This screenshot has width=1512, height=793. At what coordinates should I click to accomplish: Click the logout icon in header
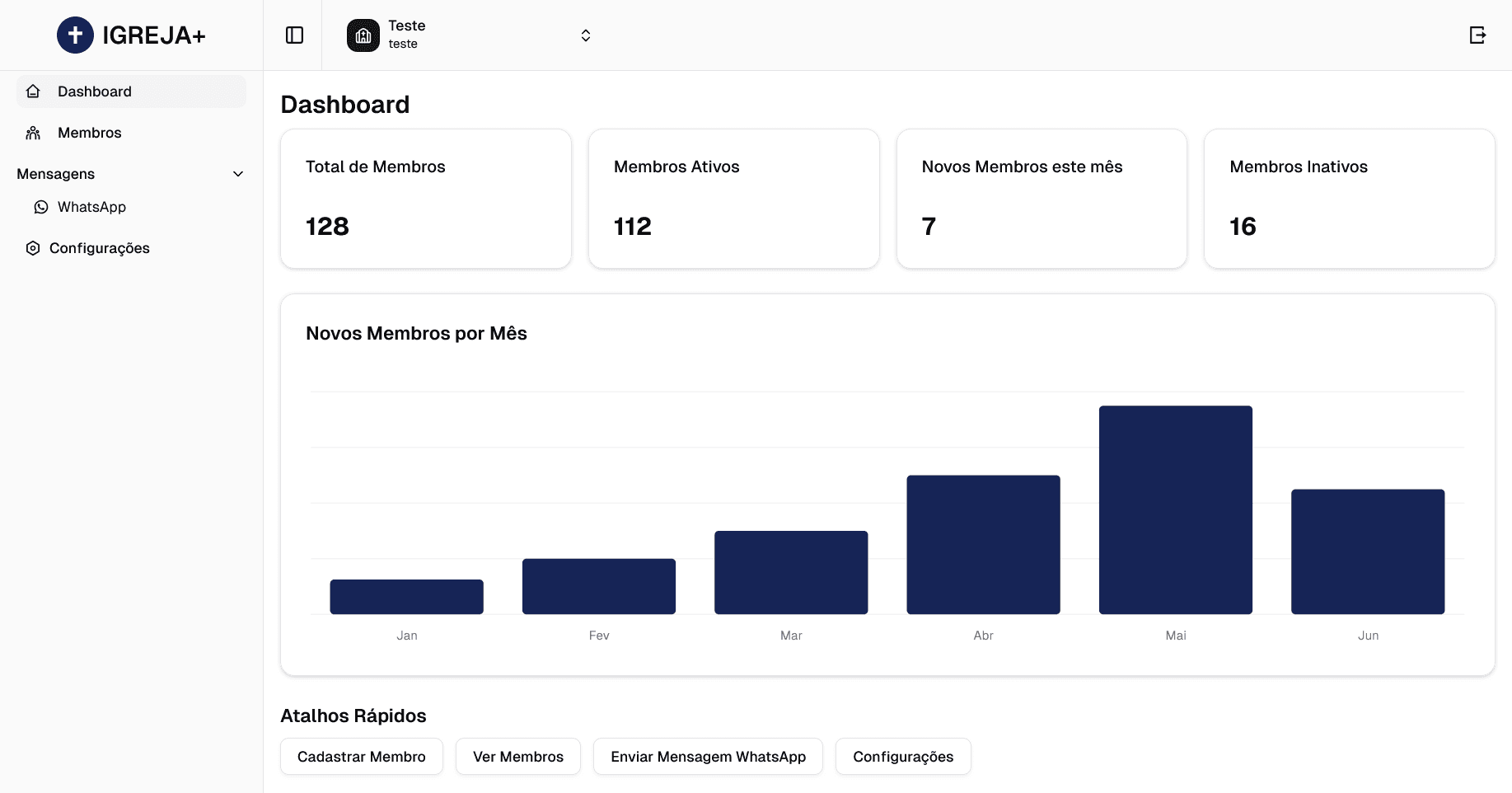(x=1477, y=35)
